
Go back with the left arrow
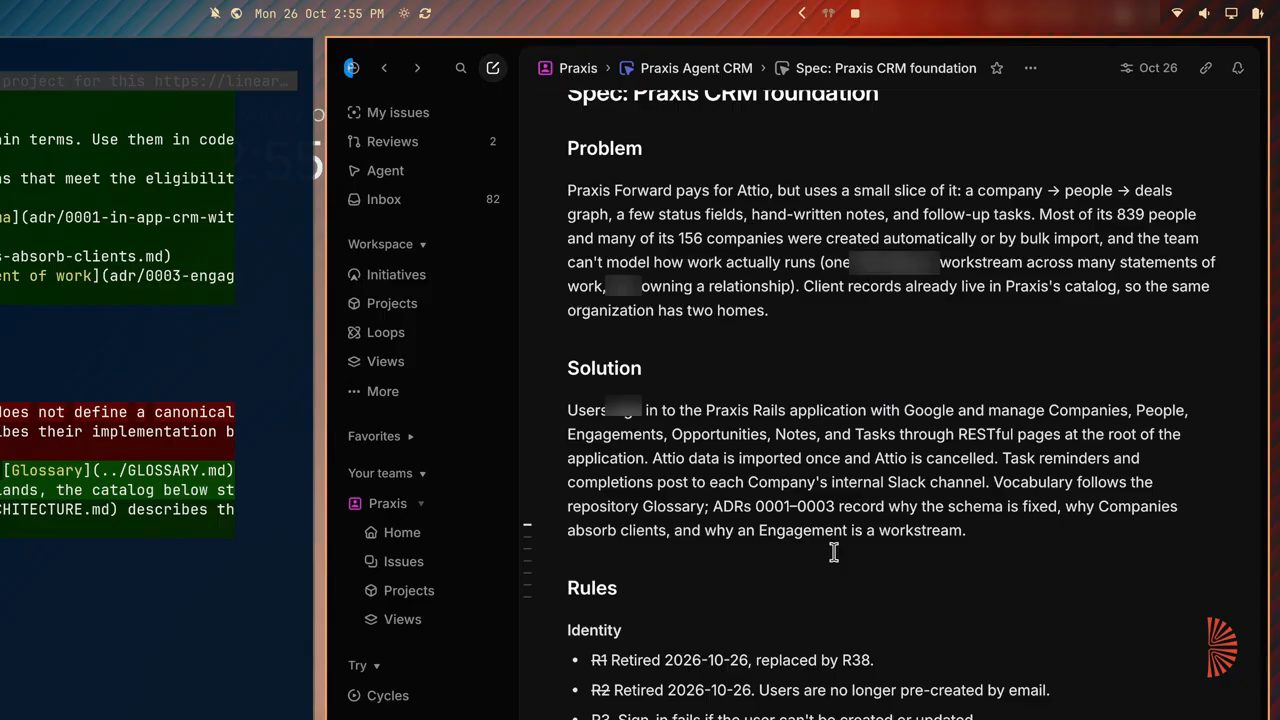(x=384, y=68)
